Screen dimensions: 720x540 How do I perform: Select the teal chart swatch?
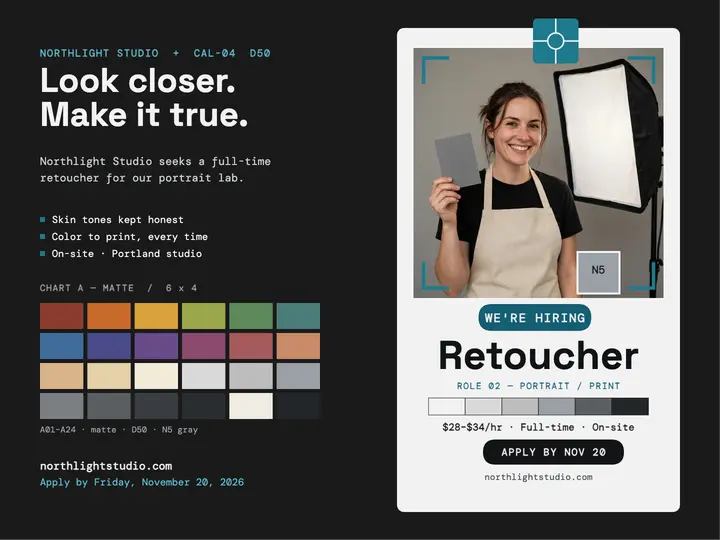click(298, 316)
